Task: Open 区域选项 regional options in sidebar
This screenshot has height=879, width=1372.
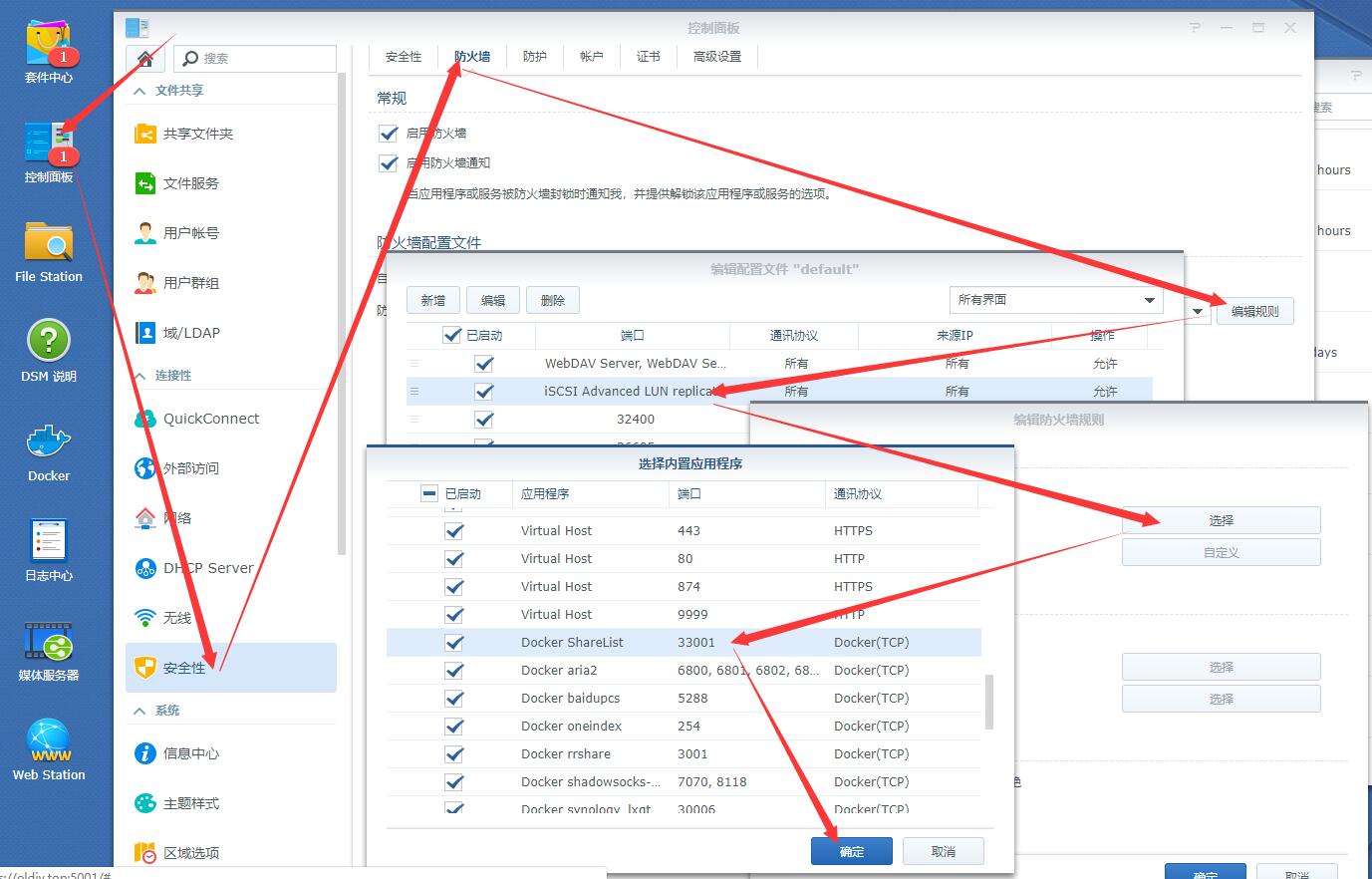Action: [x=231, y=853]
